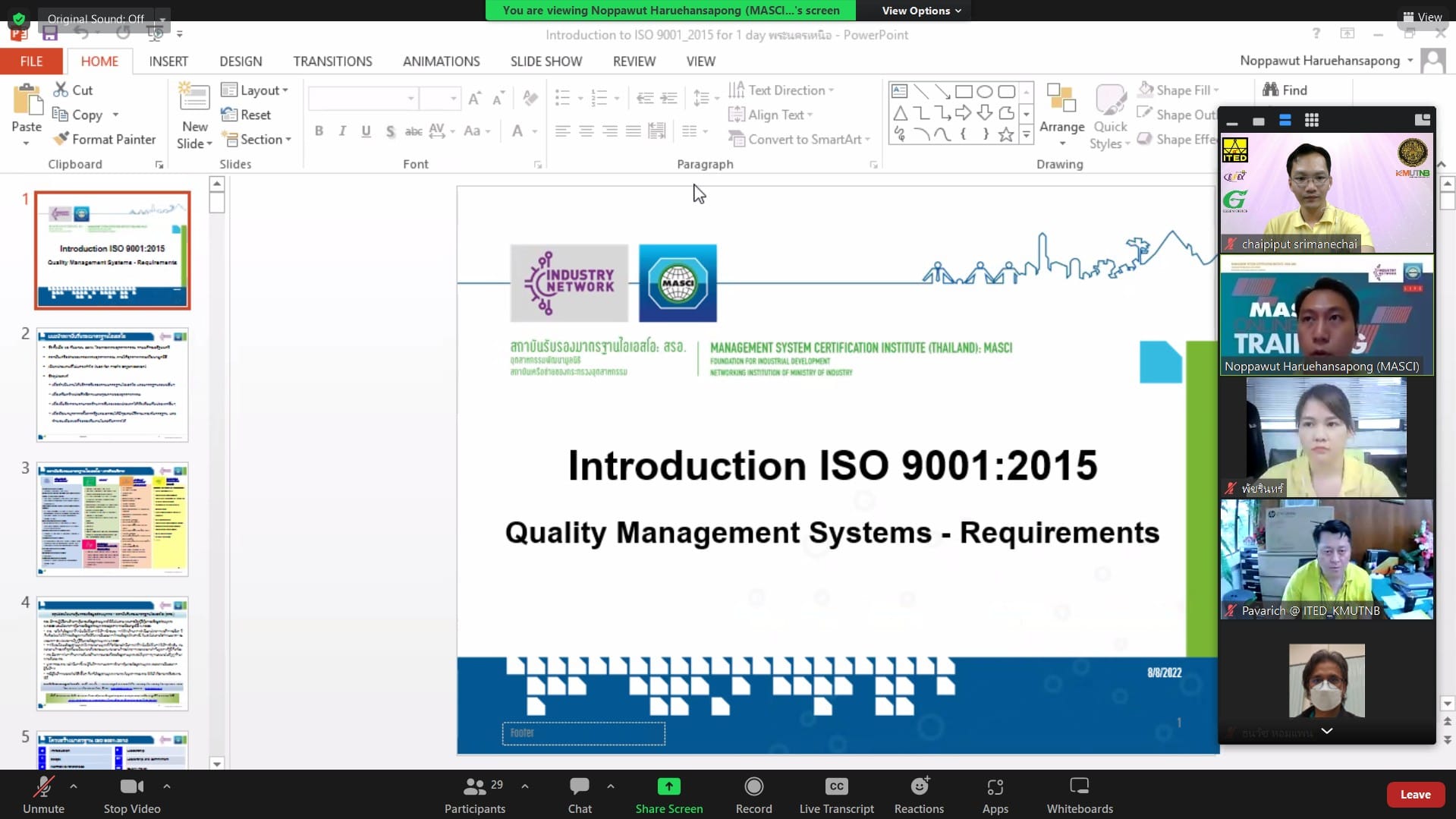Screen dimensions: 1456x819
Task: Expand the audio options arrow beside Unmute
Action: click(74, 786)
